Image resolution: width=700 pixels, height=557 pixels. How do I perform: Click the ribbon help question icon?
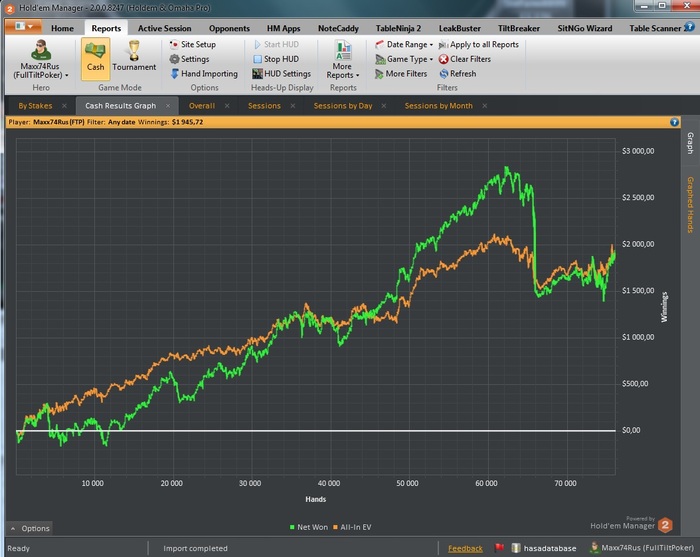click(x=690, y=27)
